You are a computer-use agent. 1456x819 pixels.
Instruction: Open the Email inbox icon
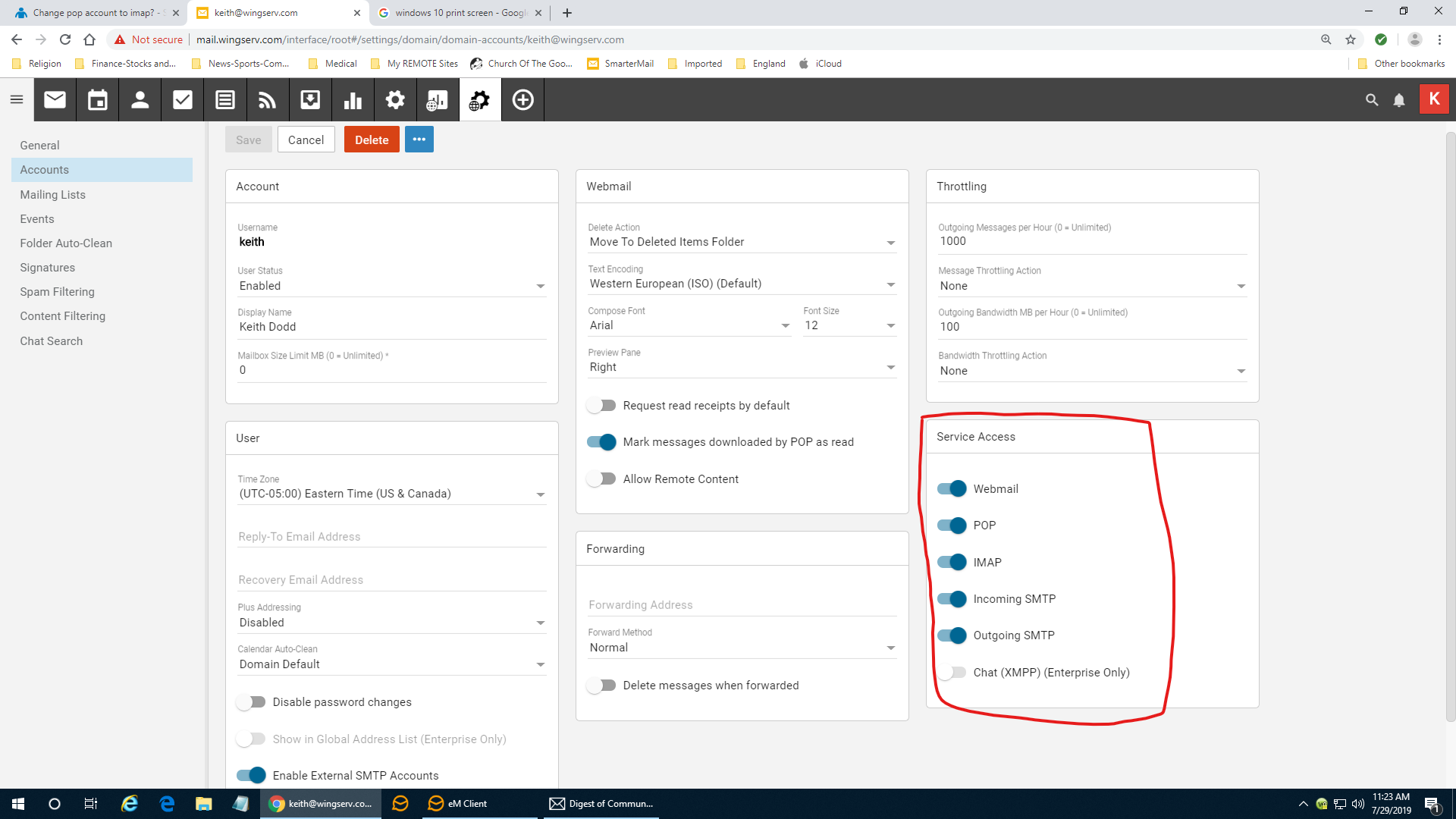click(x=55, y=99)
